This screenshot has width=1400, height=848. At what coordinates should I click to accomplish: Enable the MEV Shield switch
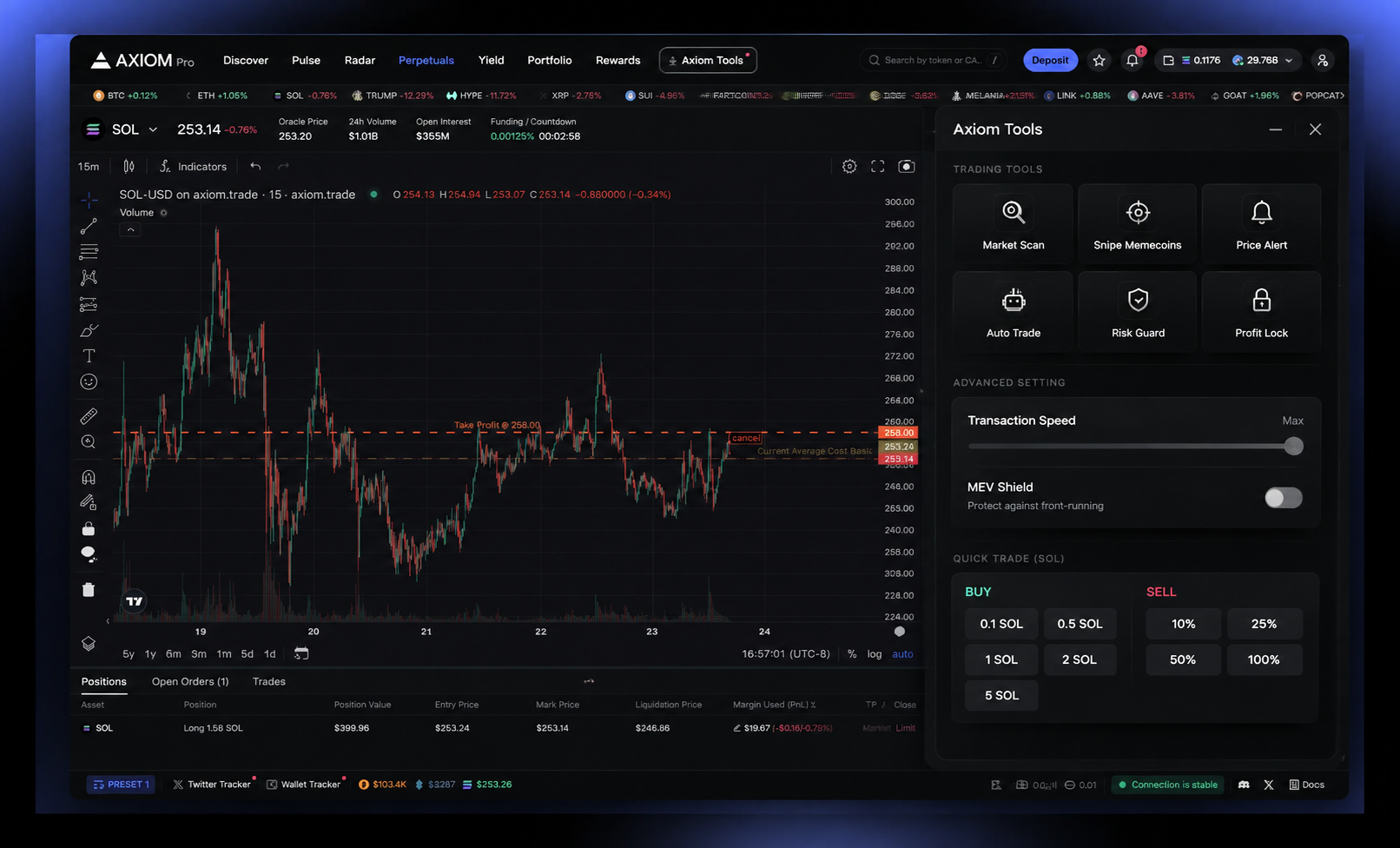click(1284, 498)
